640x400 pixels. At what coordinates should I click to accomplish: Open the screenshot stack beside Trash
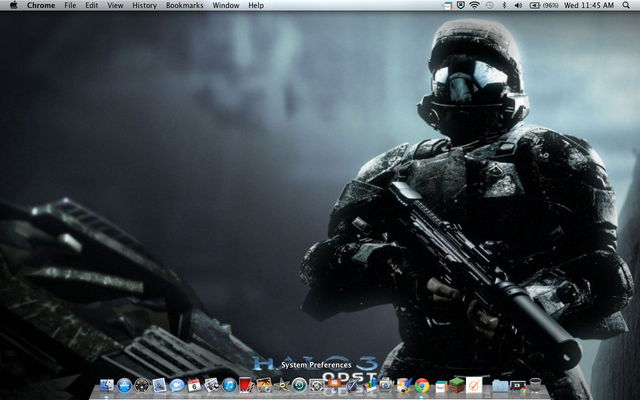click(x=518, y=386)
